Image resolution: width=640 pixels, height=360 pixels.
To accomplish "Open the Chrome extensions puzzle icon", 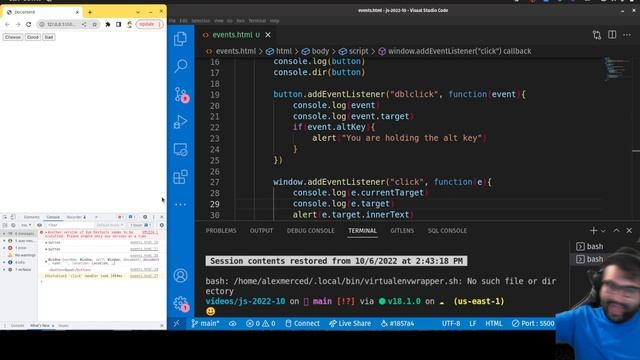I will click(x=108, y=24).
